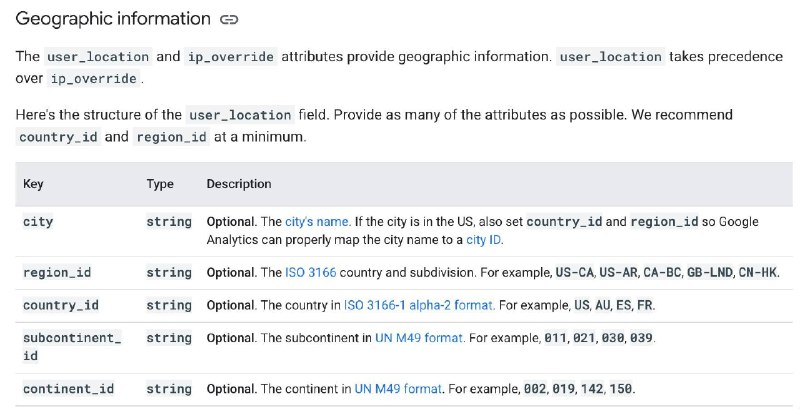Click the Type column header

(160, 184)
